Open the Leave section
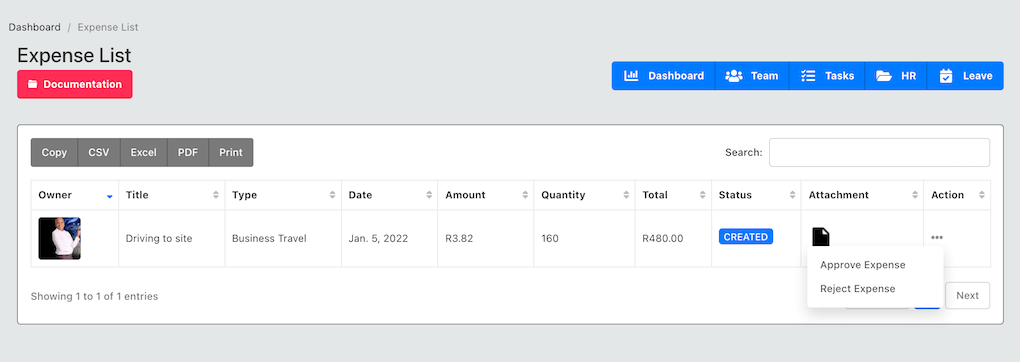1020x362 pixels. pyautogui.click(x=965, y=76)
